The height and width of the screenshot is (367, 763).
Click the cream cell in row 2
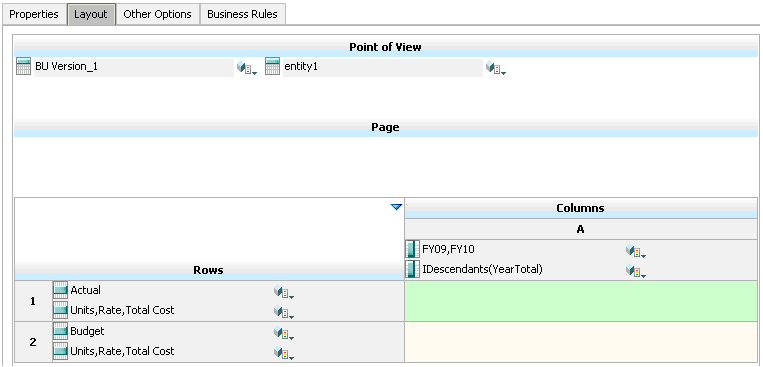581,342
